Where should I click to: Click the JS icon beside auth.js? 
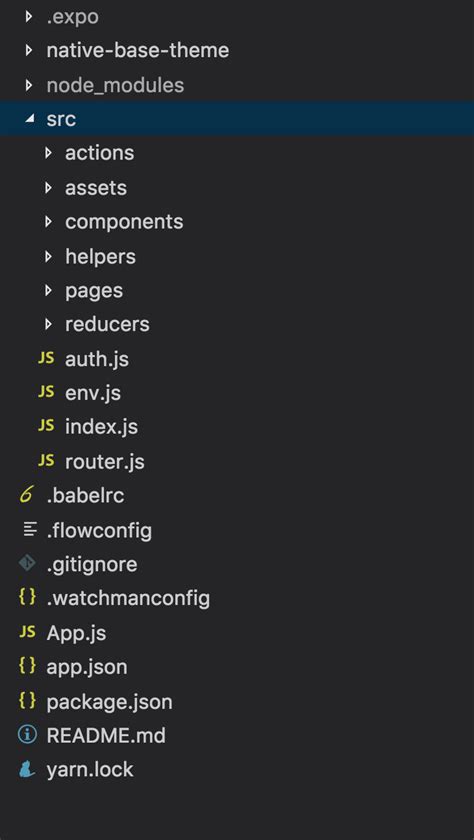(46, 358)
